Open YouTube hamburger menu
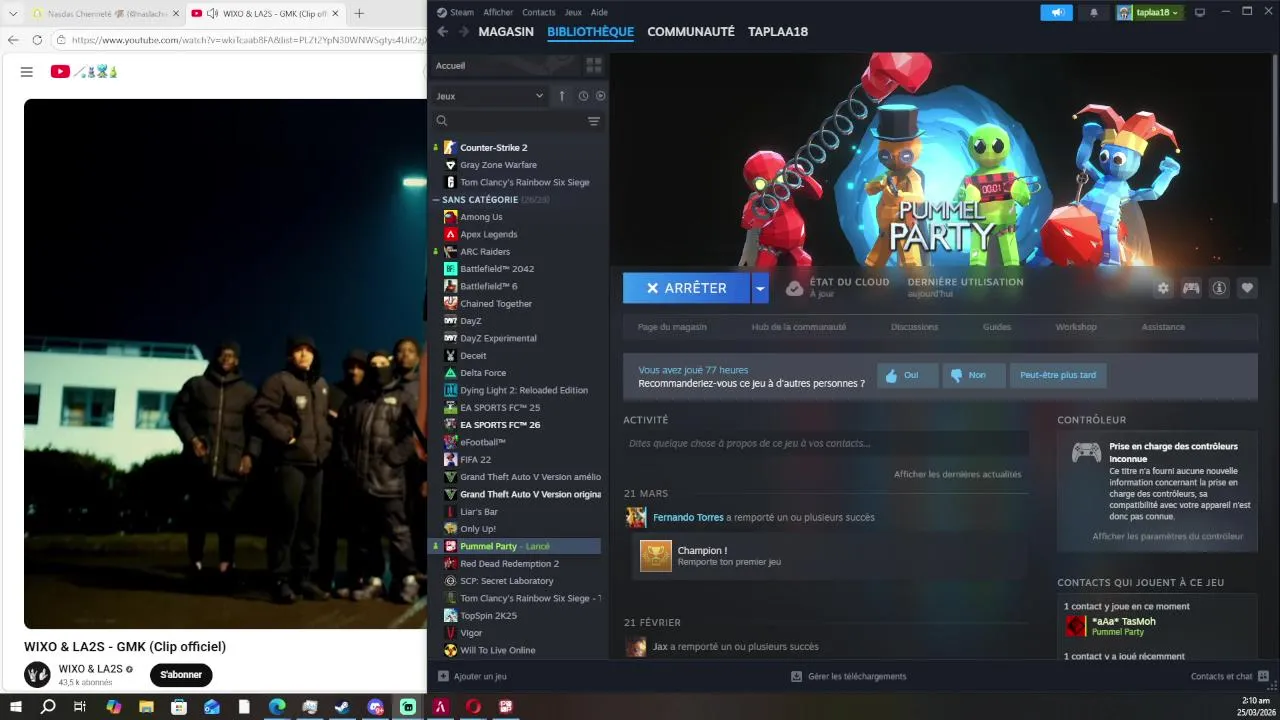This screenshot has width=1280, height=720. click(x=27, y=72)
